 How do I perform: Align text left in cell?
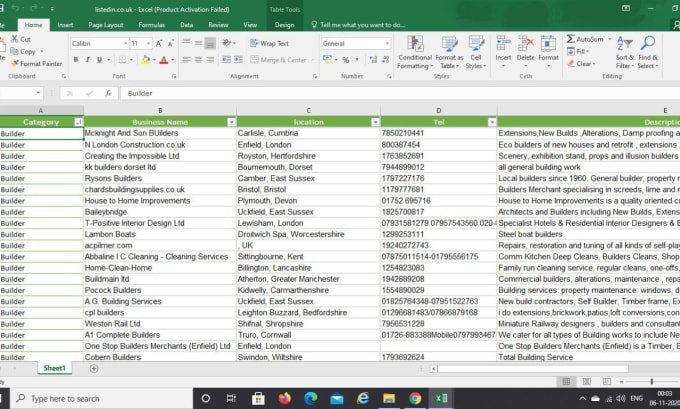(186, 60)
